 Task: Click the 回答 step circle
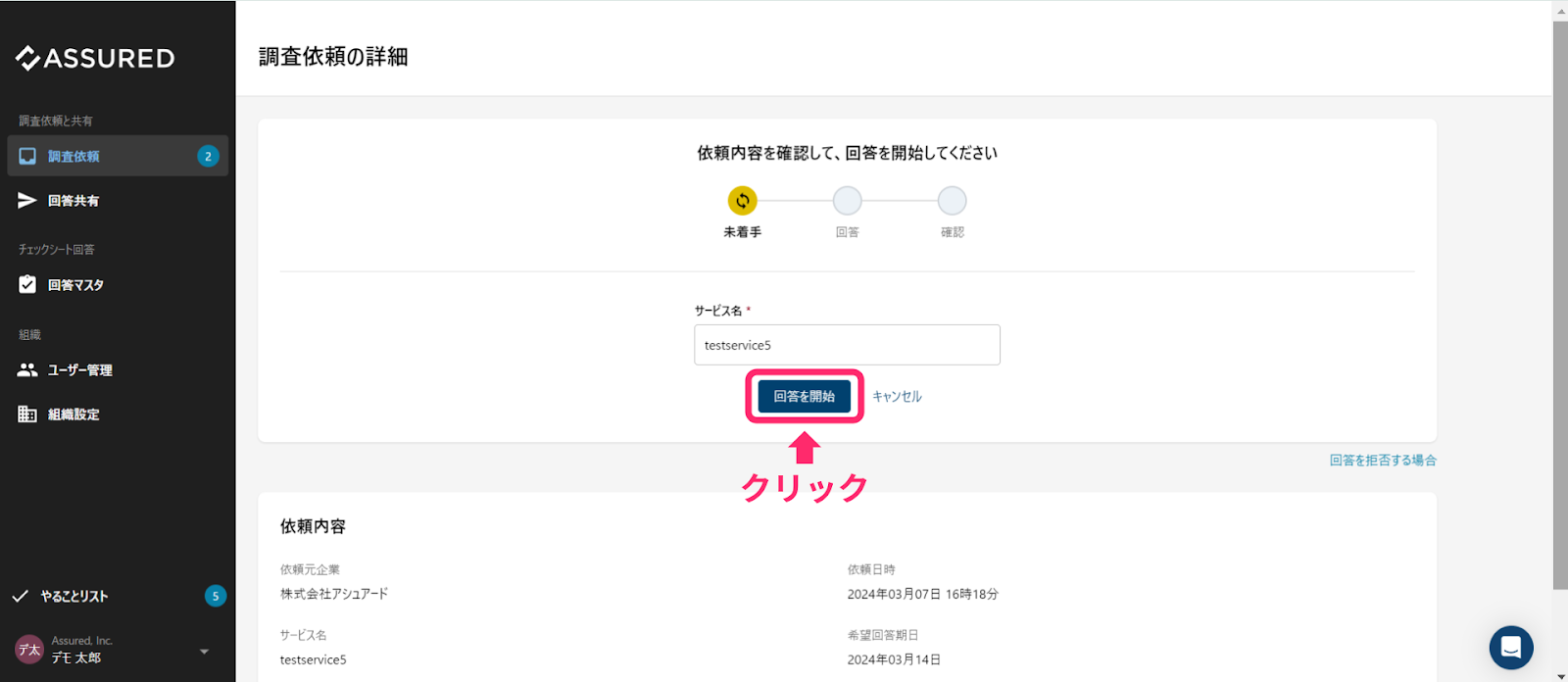click(848, 201)
